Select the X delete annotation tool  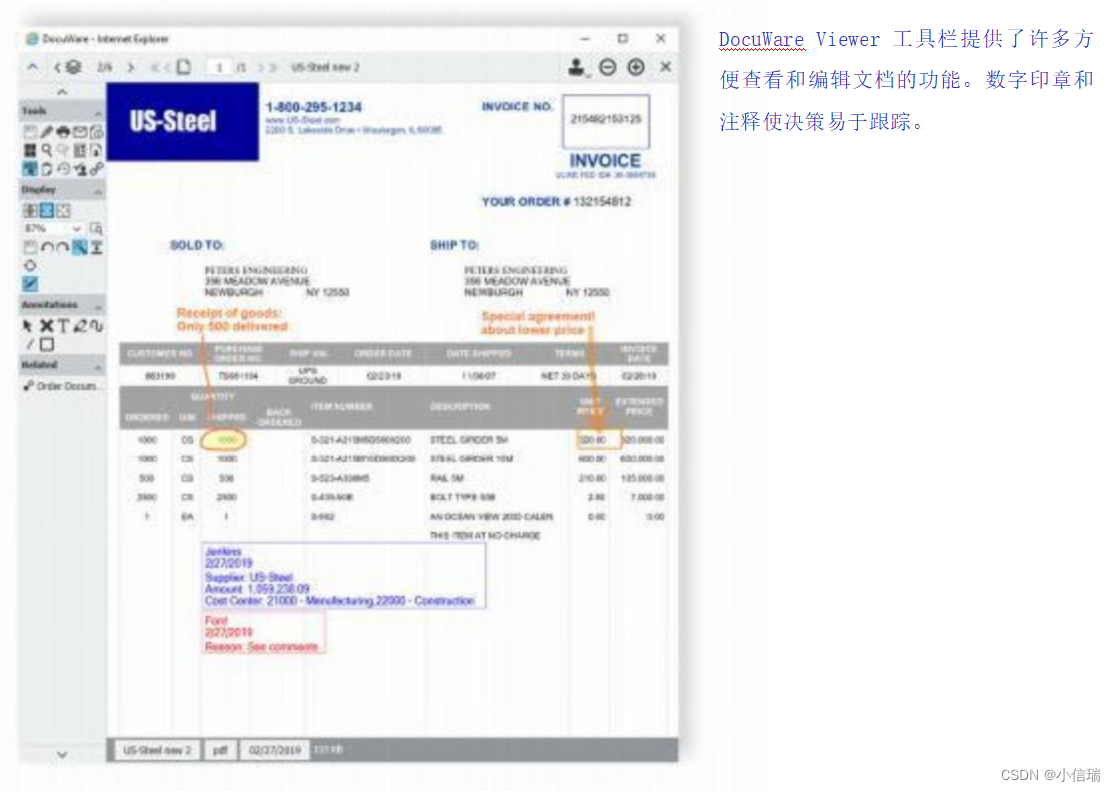(x=46, y=325)
